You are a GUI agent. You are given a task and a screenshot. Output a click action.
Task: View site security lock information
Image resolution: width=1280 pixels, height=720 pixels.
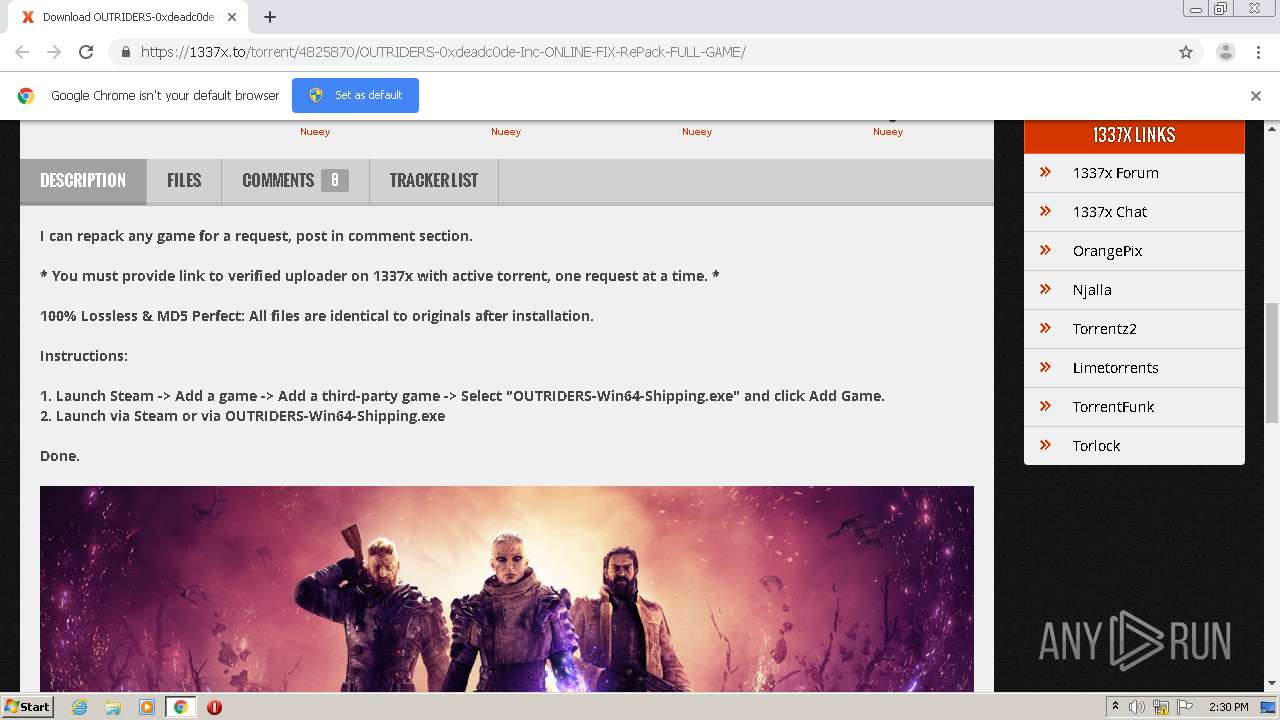click(x=125, y=52)
